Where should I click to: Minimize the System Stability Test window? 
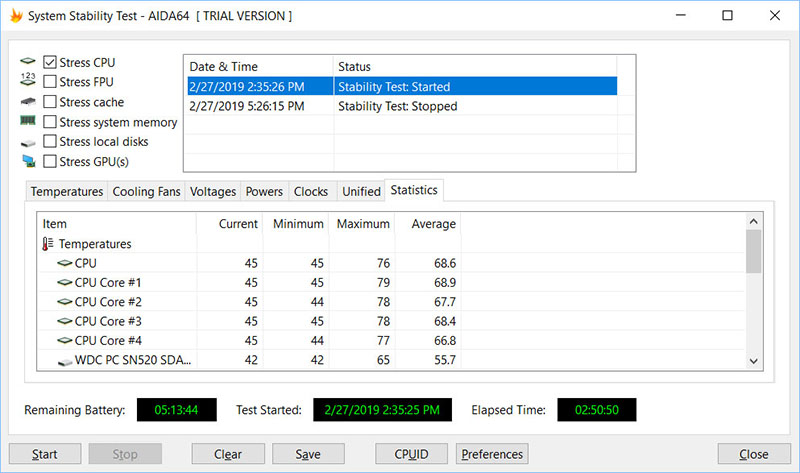[x=681, y=15]
